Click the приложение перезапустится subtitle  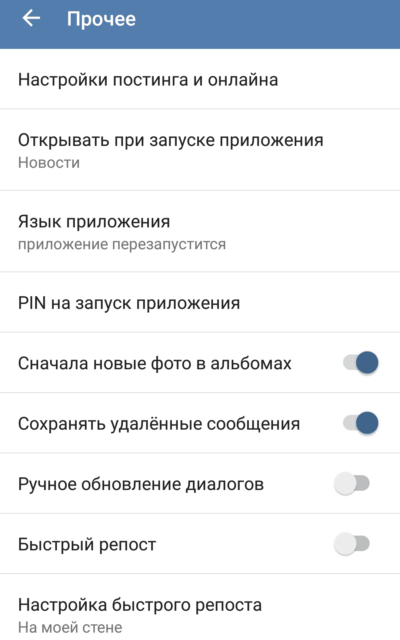pyautogui.click(x=122, y=244)
